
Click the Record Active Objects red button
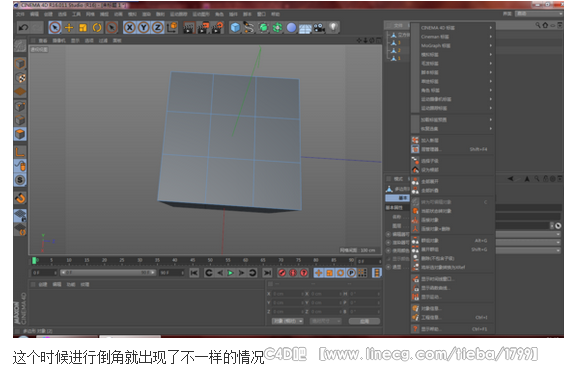point(282,273)
